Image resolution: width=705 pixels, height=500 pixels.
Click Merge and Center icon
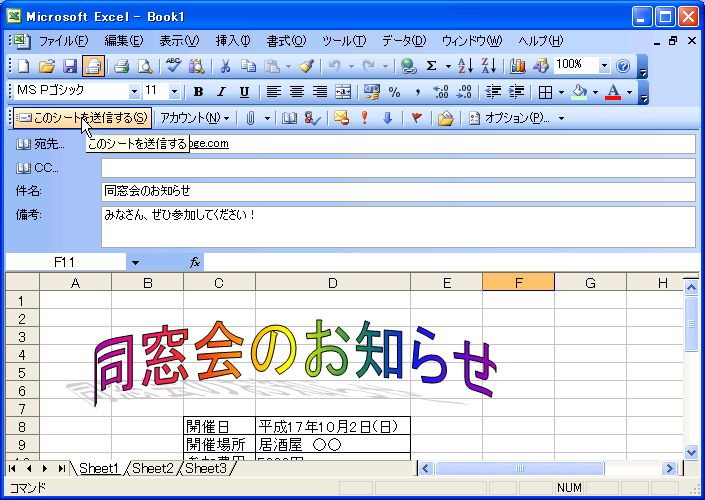click(343, 92)
